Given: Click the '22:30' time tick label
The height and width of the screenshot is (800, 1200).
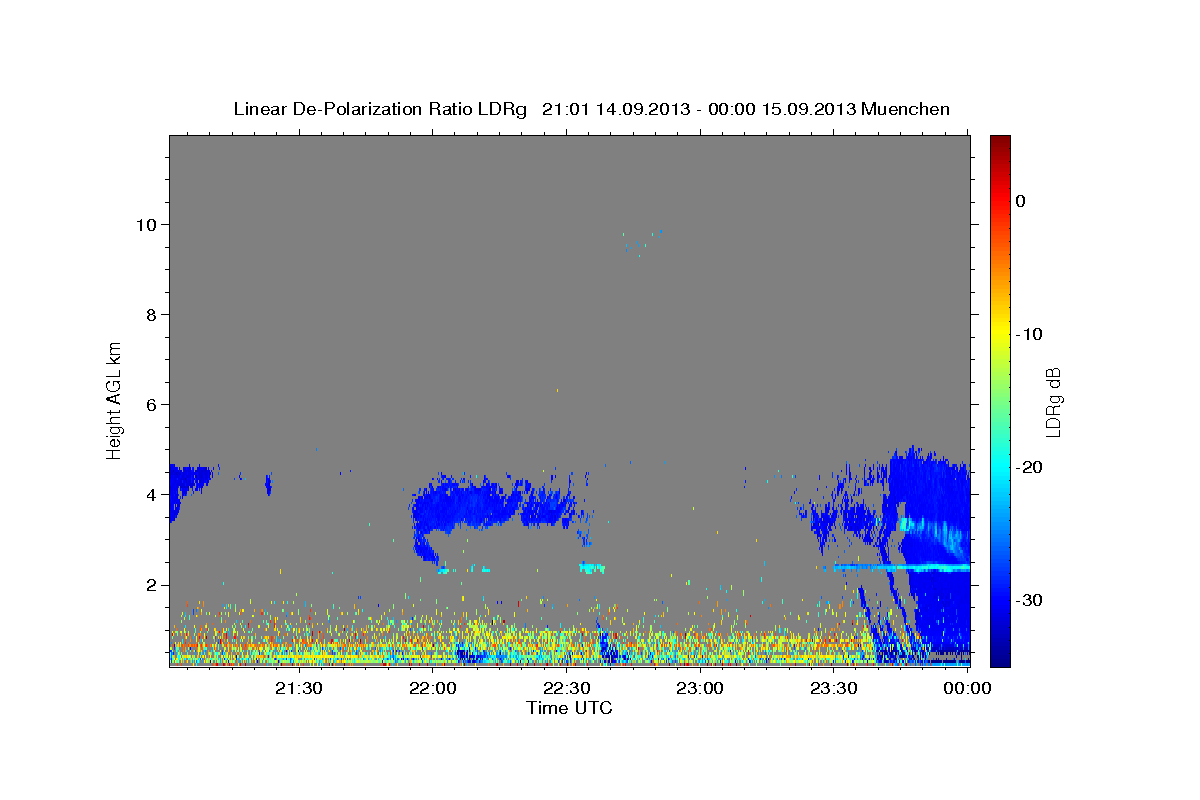Looking at the screenshot, I should [x=567, y=688].
